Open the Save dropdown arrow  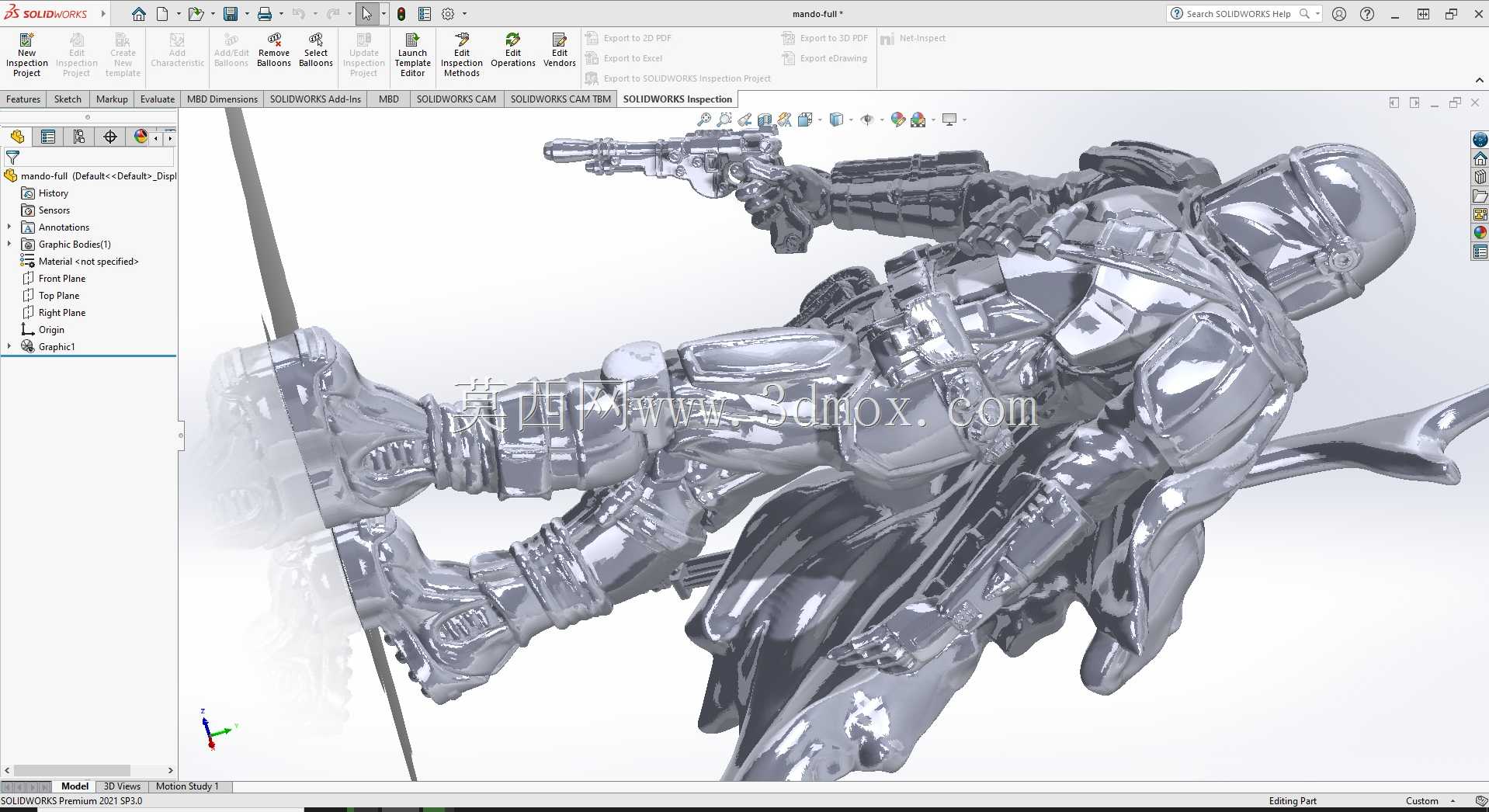tap(247, 14)
